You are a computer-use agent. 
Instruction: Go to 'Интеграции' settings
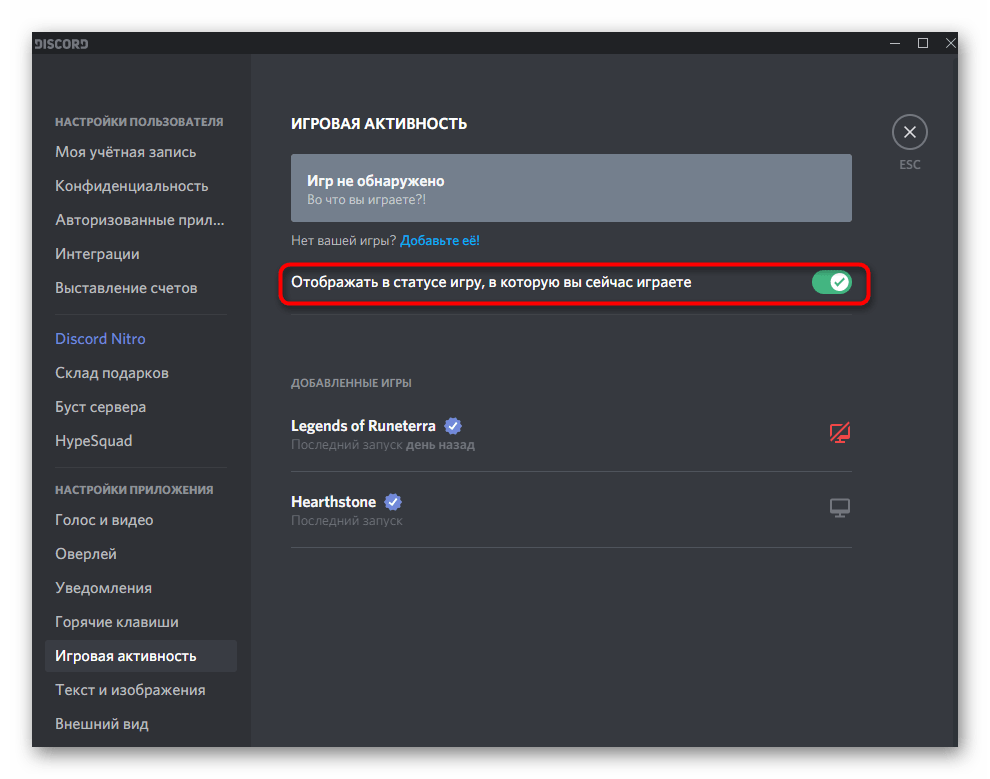click(x=98, y=254)
